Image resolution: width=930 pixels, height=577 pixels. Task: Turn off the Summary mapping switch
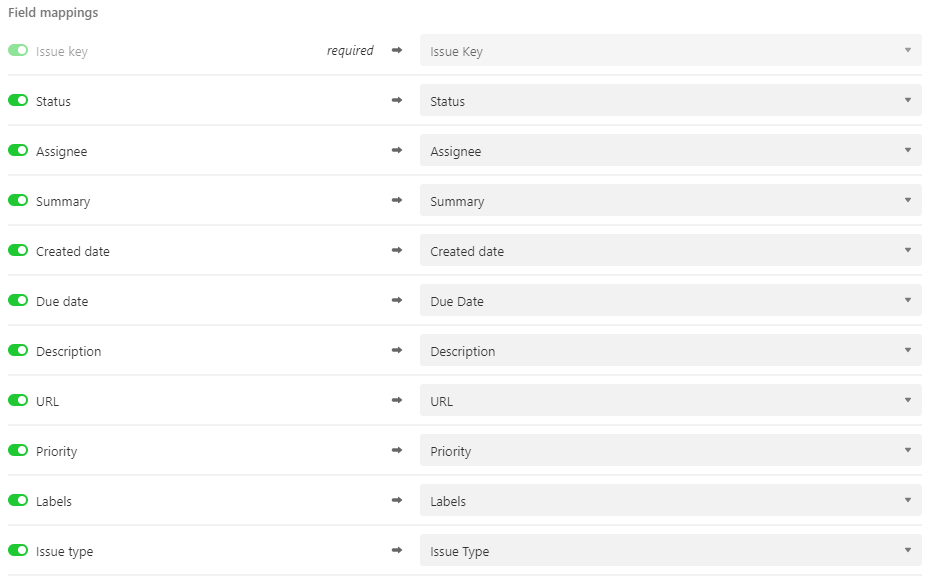pos(18,200)
